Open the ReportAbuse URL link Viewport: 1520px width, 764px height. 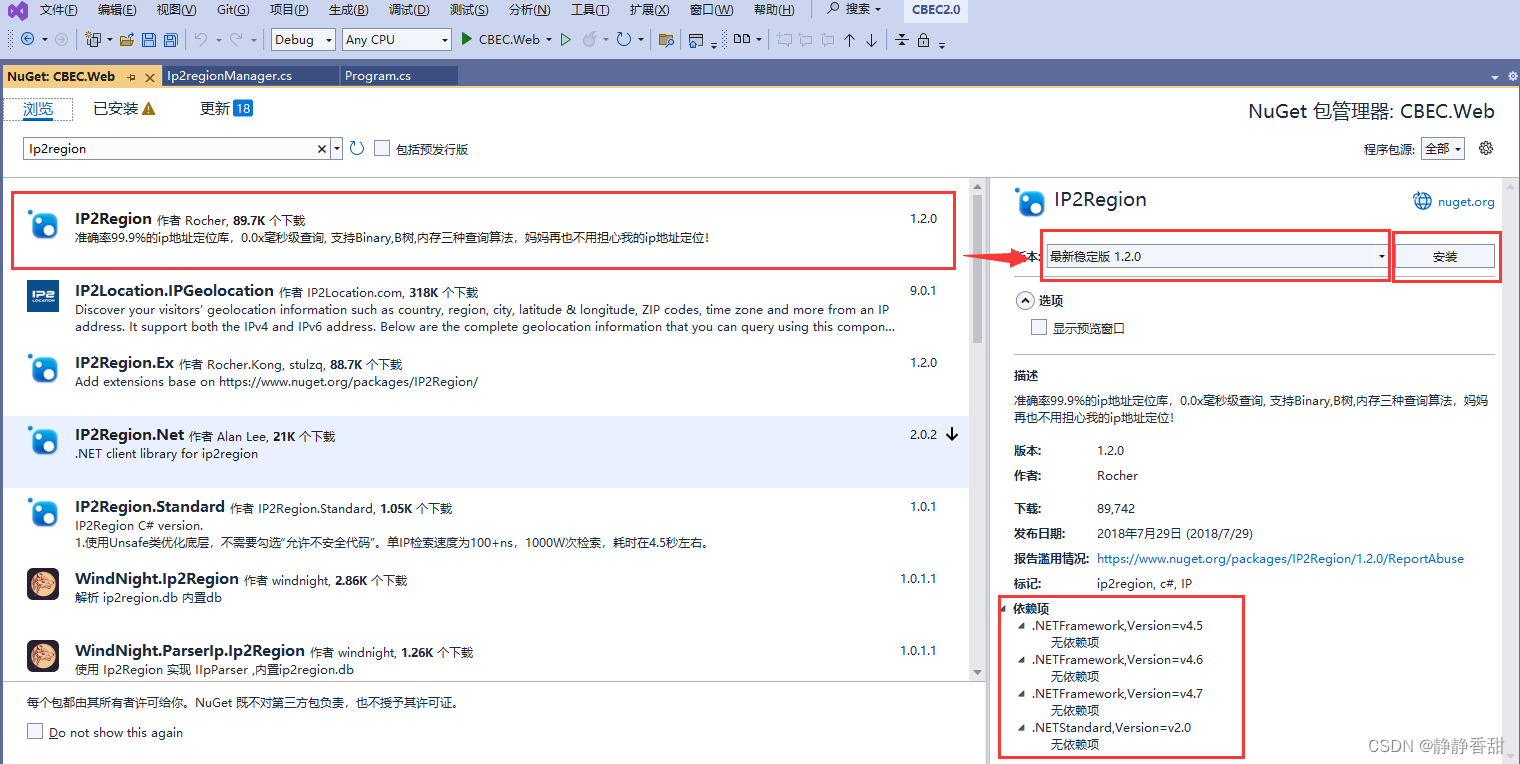pyautogui.click(x=1280, y=559)
